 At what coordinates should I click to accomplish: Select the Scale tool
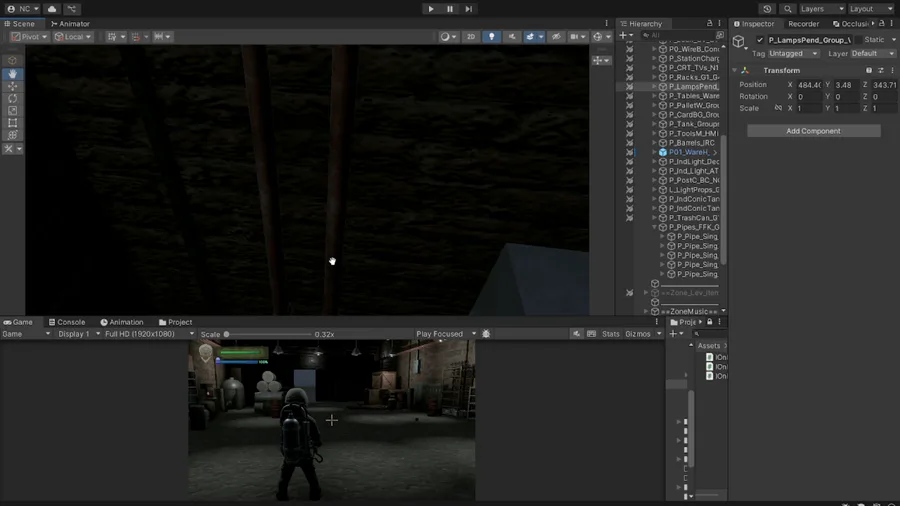(12, 111)
